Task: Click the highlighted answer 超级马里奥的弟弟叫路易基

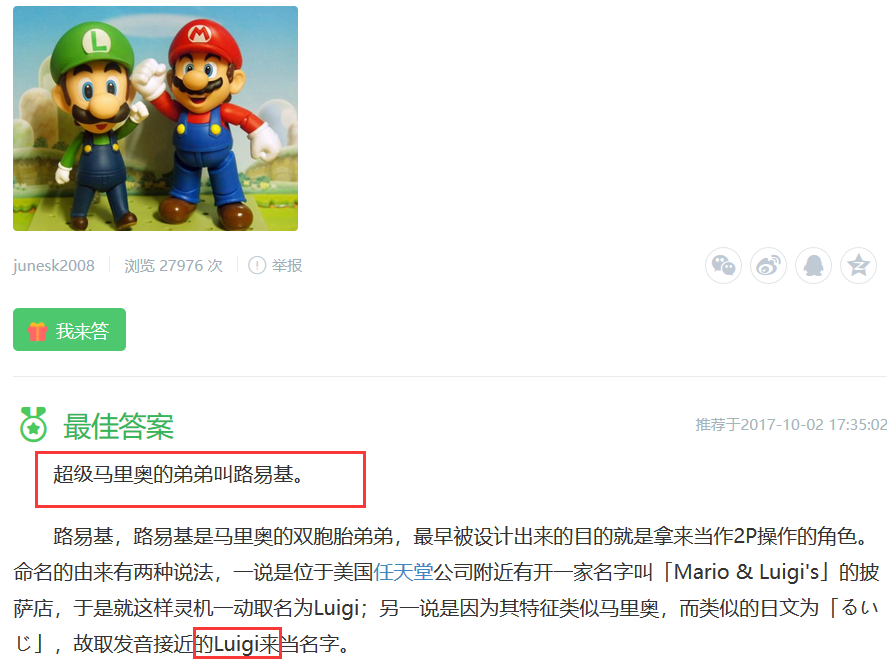Action: coord(179,474)
